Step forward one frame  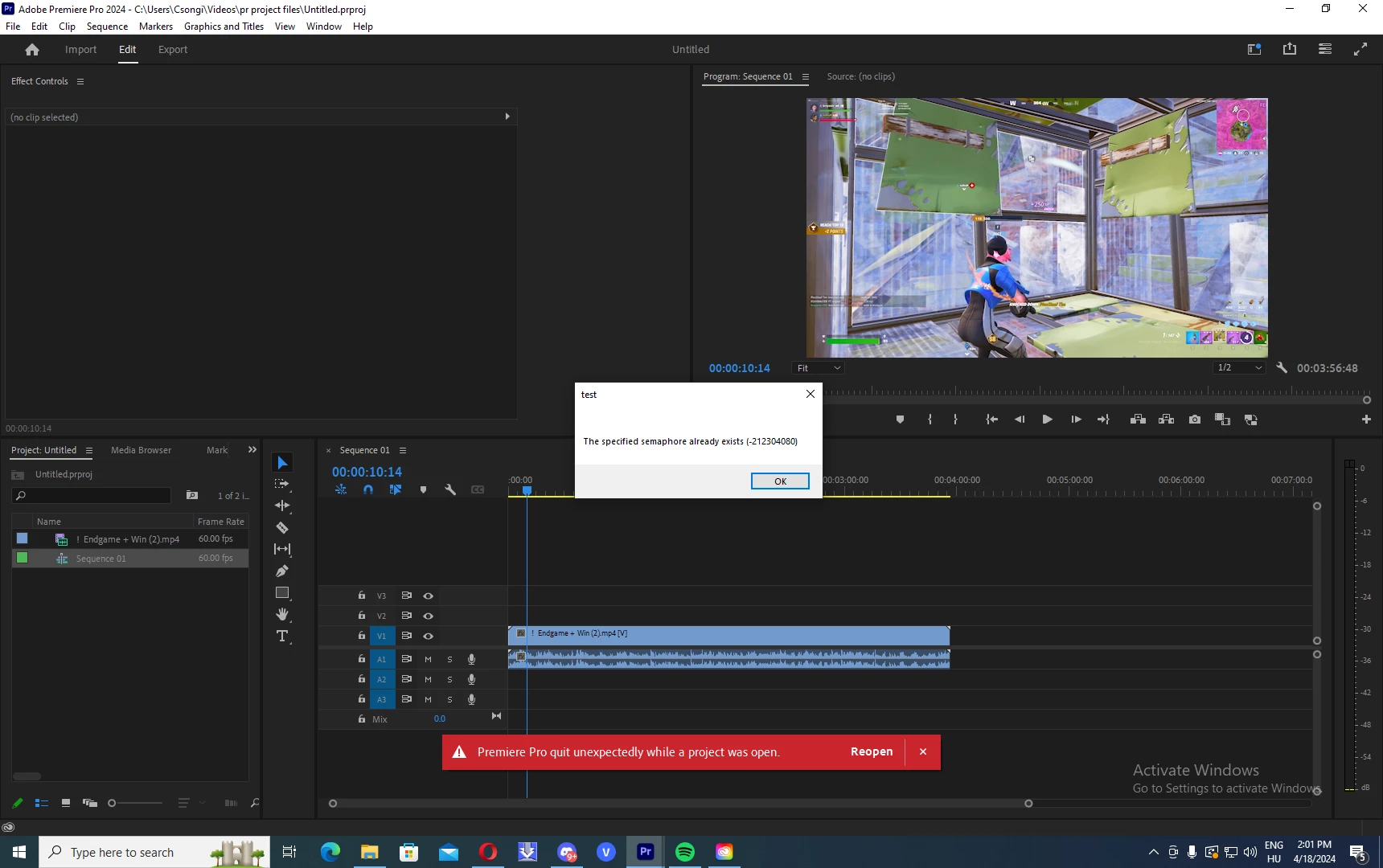tap(1076, 420)
